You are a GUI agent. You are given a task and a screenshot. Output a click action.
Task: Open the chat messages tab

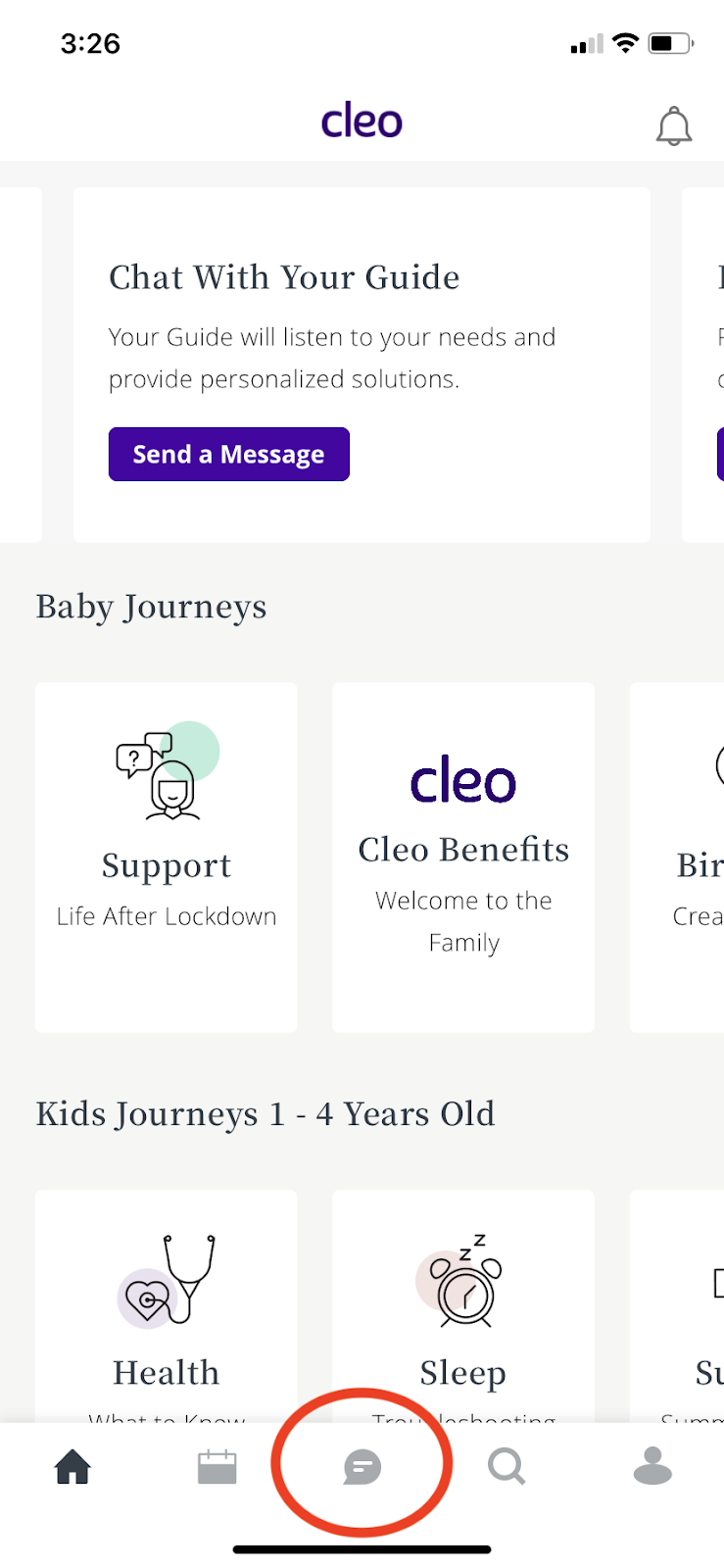coord(362,1467)
